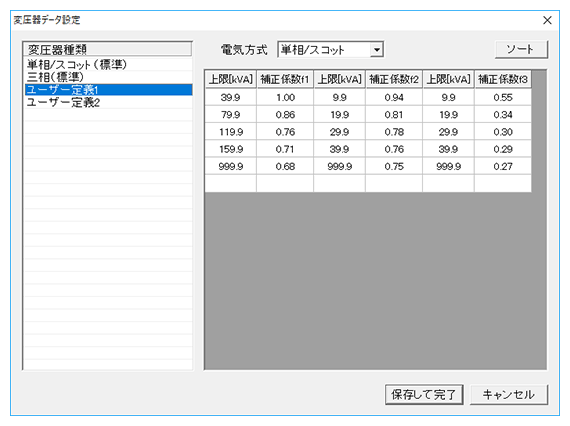The width and height of the screenshot is (570, 426).
Task: Click 保存して完了 button
Action: tap(424, 394)
